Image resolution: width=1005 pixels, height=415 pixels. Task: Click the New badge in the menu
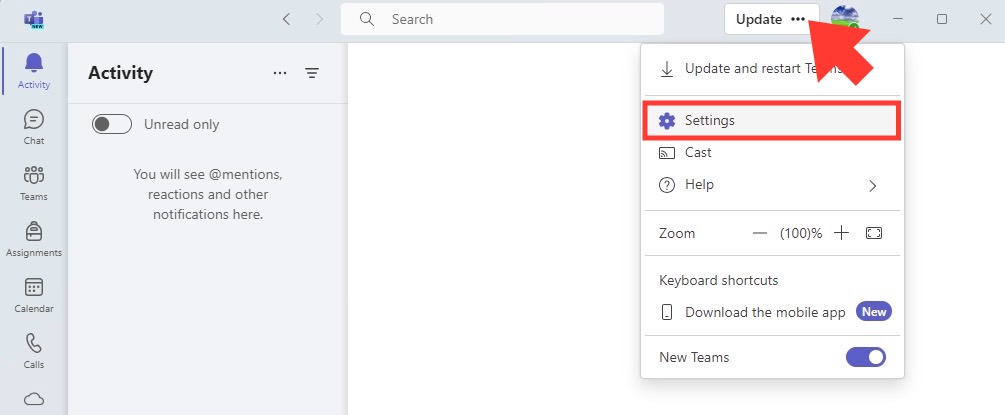point(874,312)
